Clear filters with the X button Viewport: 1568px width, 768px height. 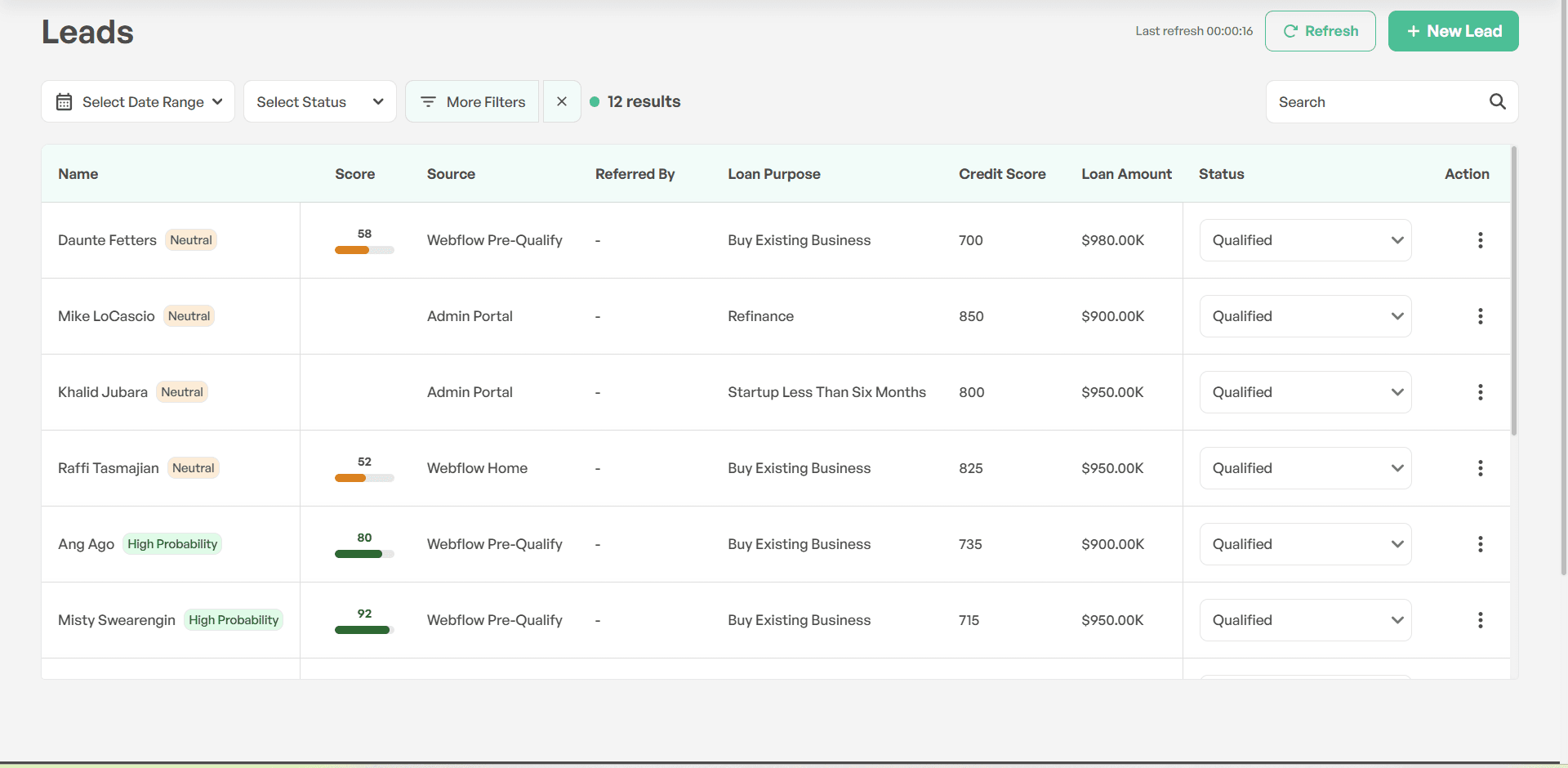click(562, 101)
